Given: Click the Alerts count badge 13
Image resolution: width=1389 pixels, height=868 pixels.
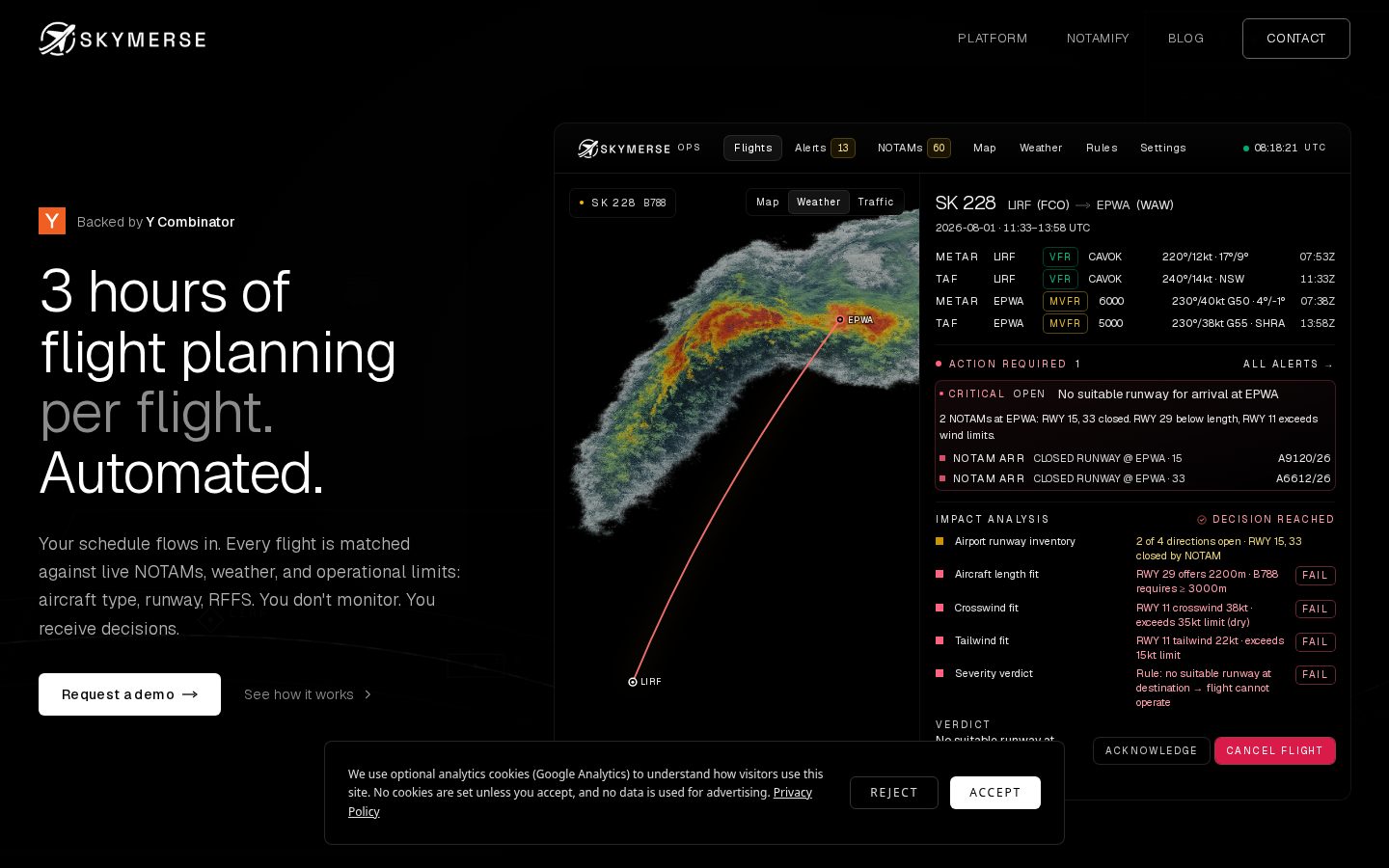Looking at the screenshot, I should (843, 148).
